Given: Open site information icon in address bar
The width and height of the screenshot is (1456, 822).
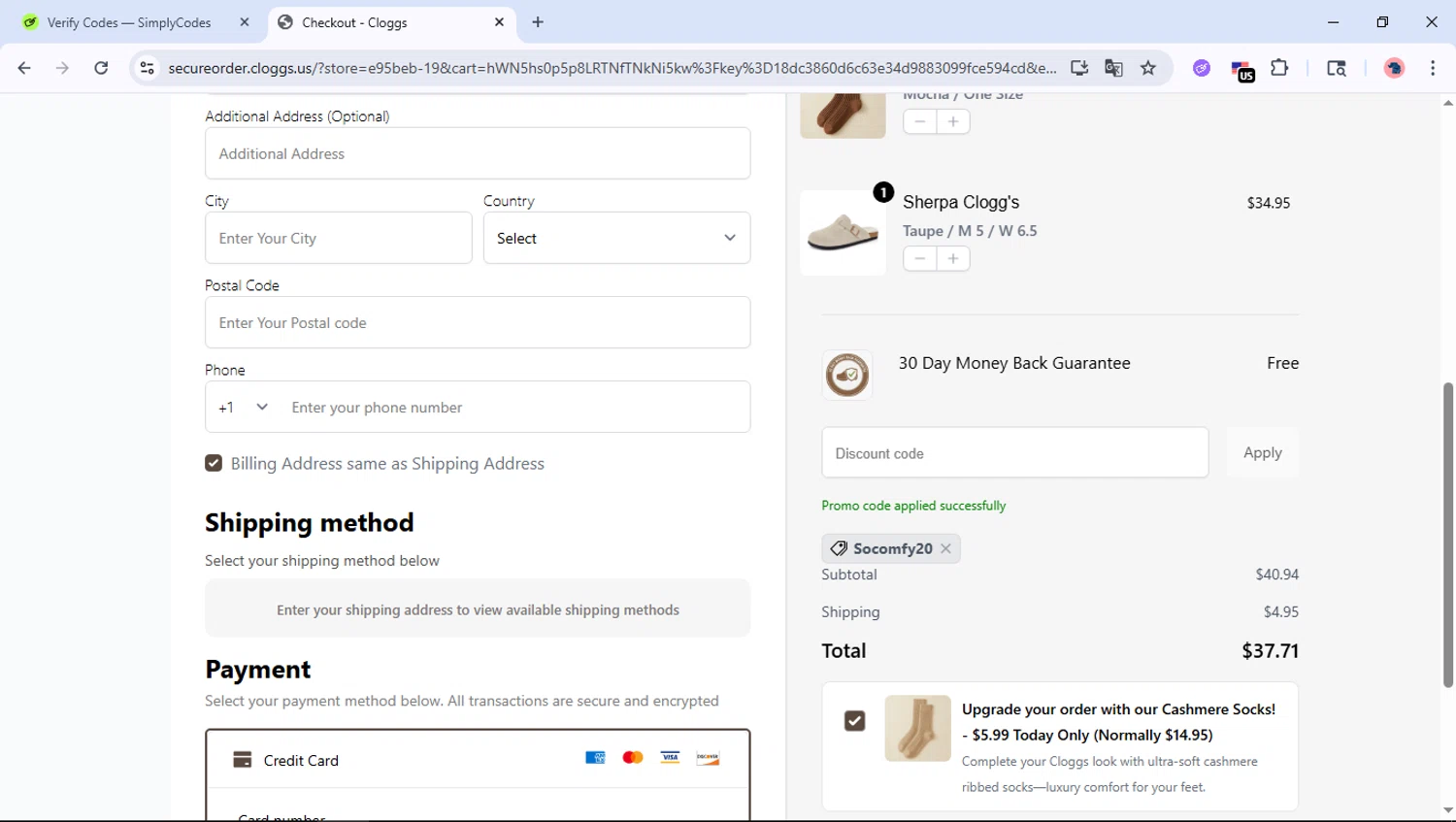Looking at the screenshot, I should pos(147,68).
